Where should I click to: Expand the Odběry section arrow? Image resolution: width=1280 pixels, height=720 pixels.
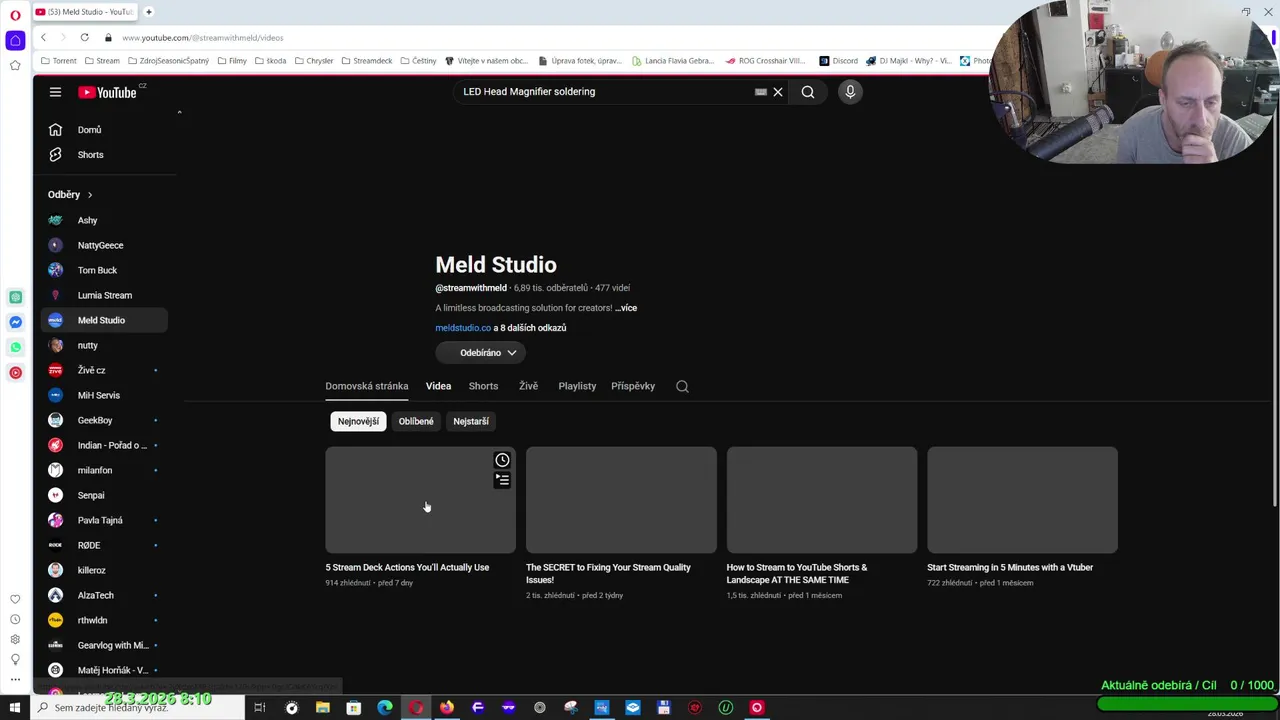click(x=89, y=195)
